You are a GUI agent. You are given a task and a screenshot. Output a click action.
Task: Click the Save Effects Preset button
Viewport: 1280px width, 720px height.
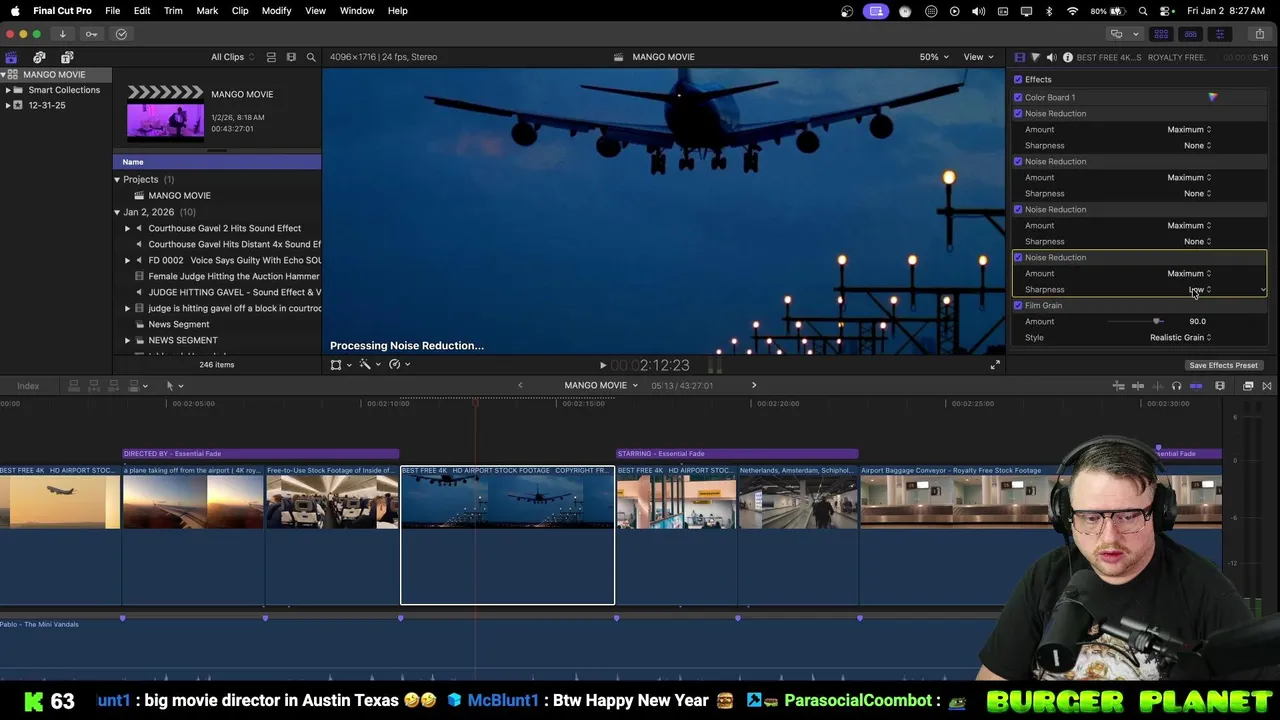1223,365
